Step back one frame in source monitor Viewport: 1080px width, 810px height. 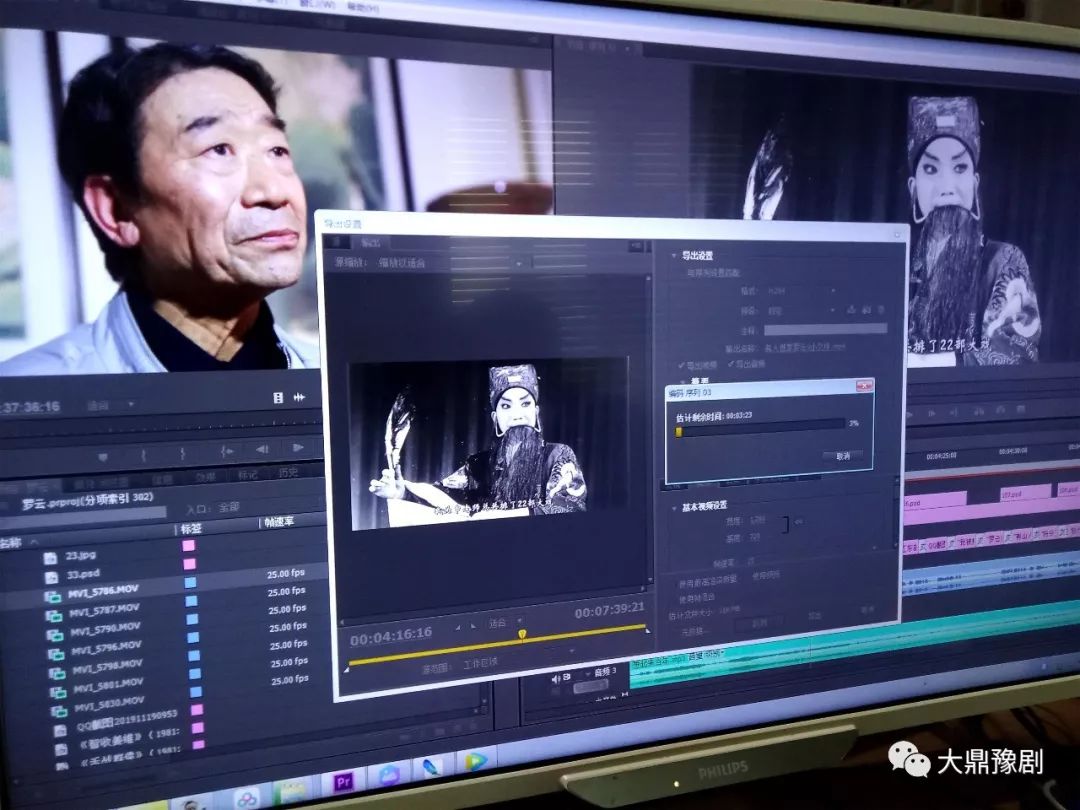pos(262,449)
